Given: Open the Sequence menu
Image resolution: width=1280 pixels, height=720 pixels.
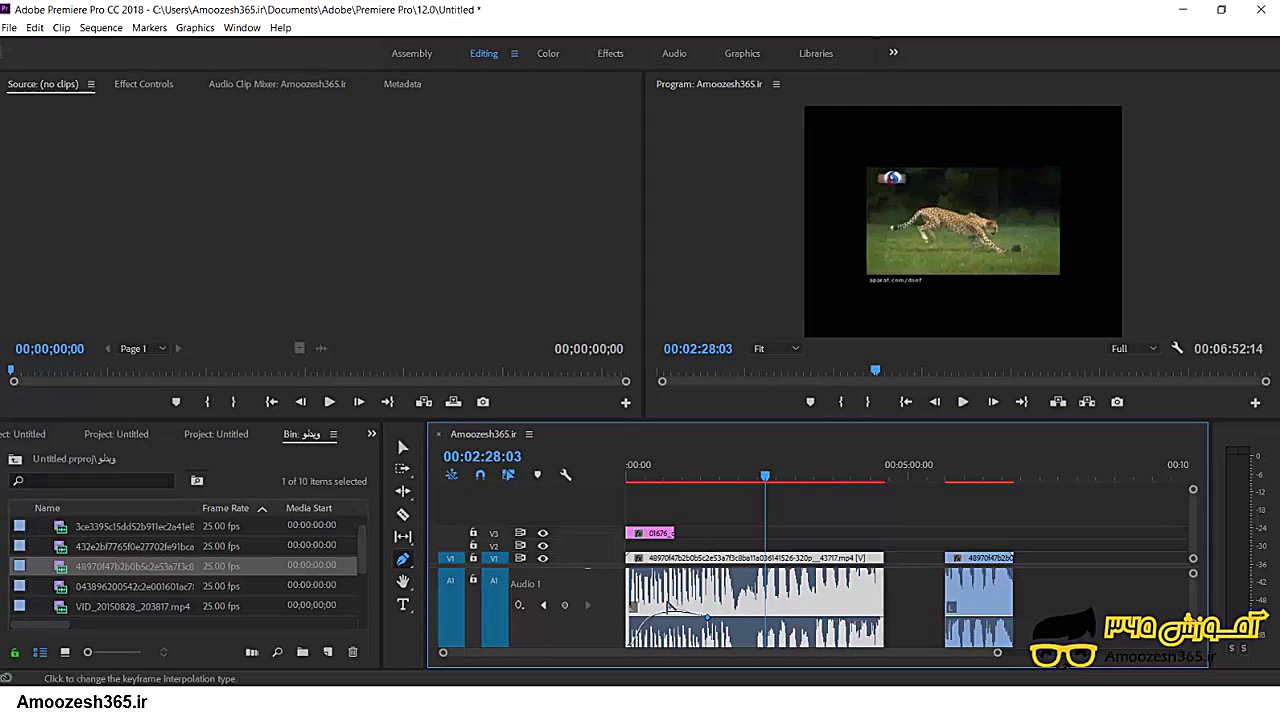Looking at the screenshot, I should tap(101, 28).
